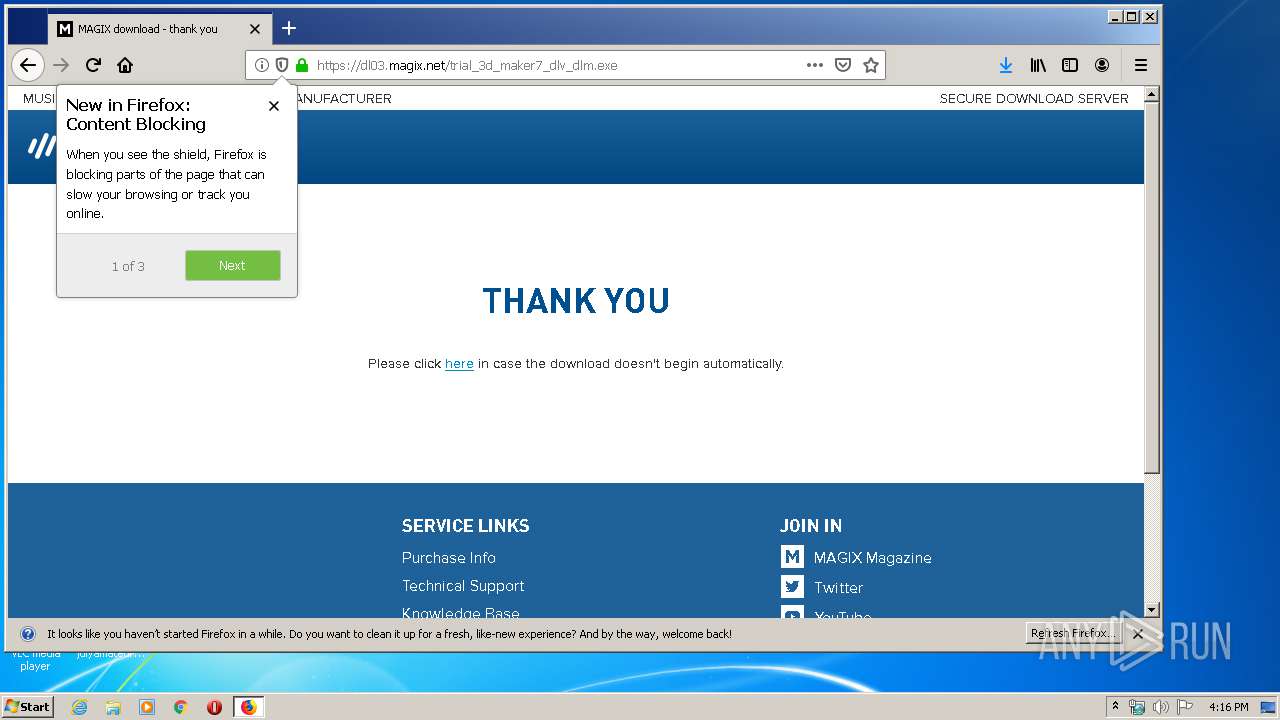Click the forward navigation arrow
The width and height of the screenshot is (1280, 720).
pos(61,65)
